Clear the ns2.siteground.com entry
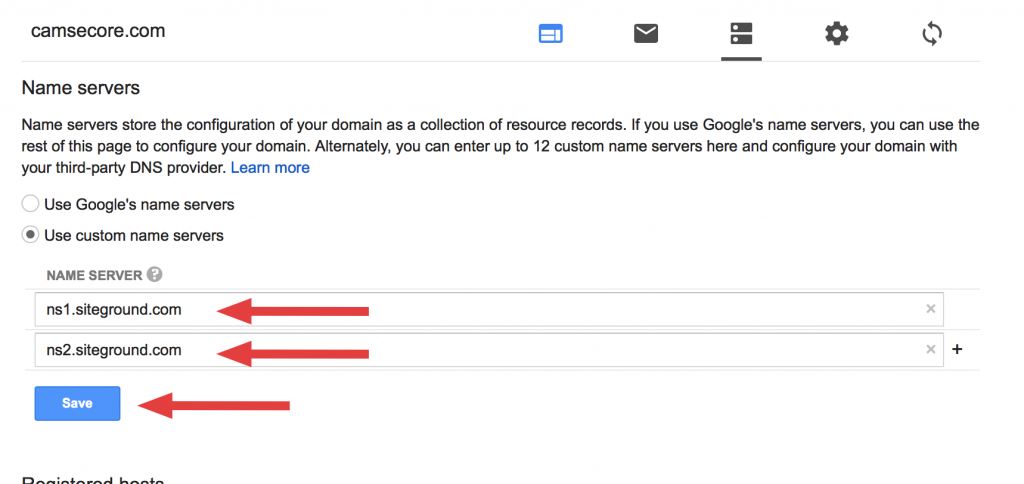This screenshot has width=1024, height=484. pos(931,349)
